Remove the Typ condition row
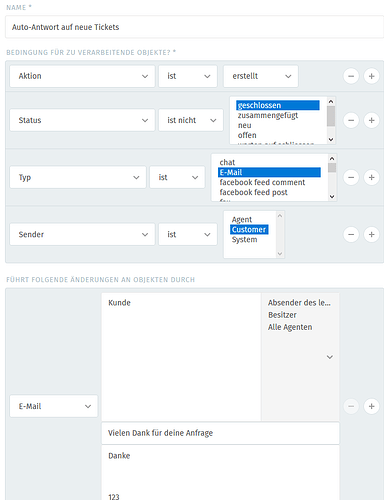The image size is (384, 500). [351, 177]
